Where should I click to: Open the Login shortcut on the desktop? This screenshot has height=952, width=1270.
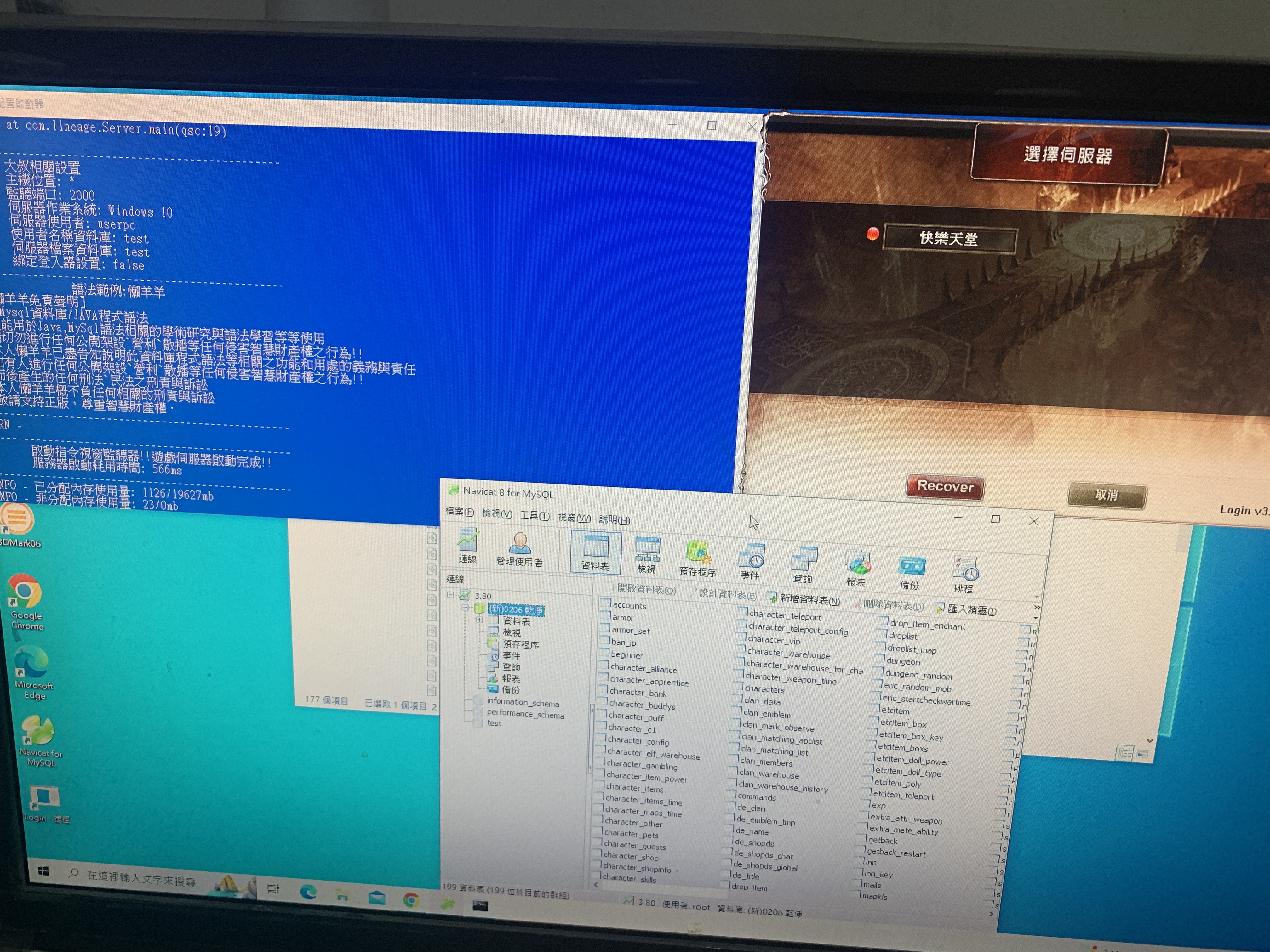click(x=46, y=805)
